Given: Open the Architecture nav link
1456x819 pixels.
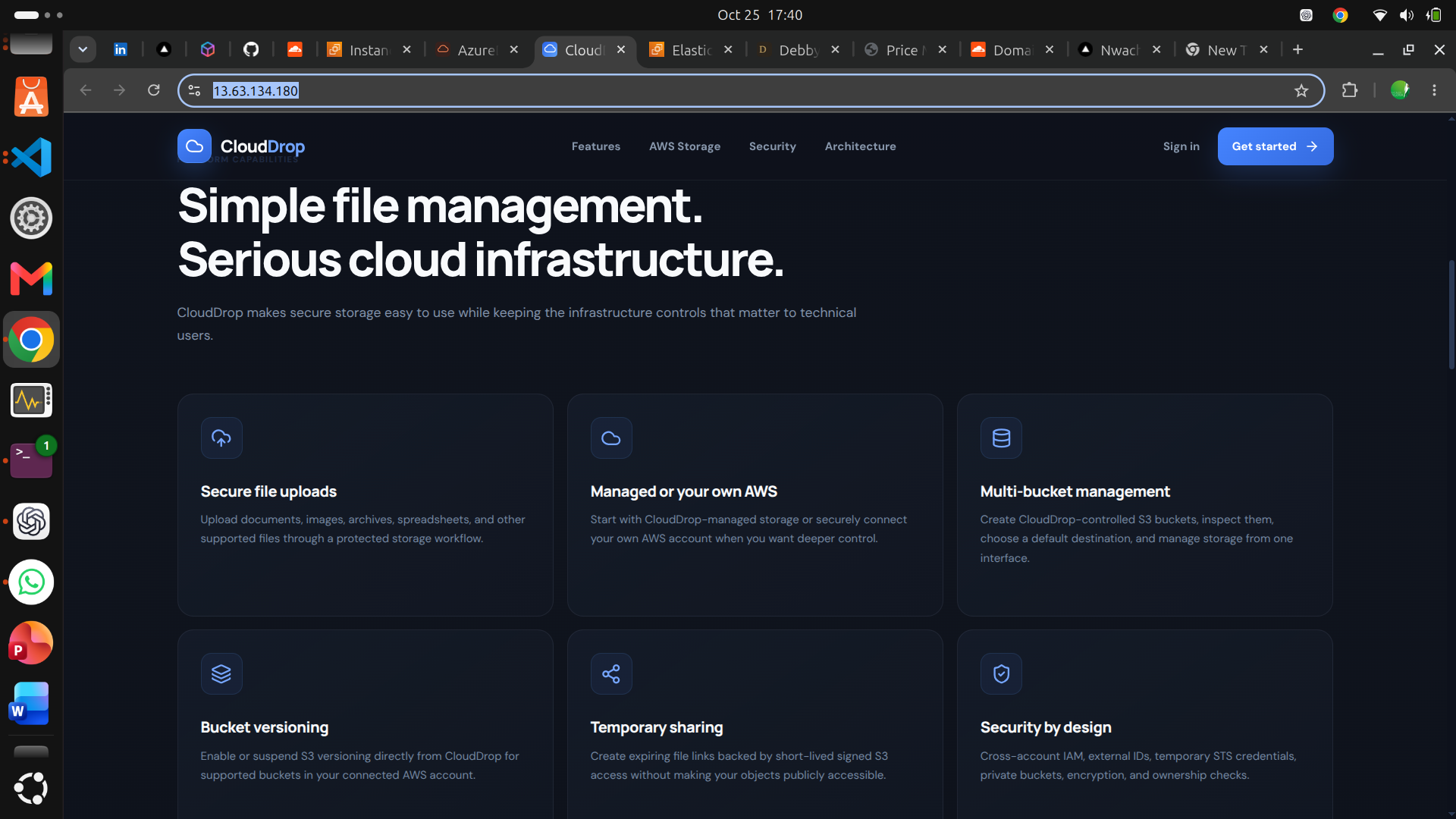Looking at the screenshot, I should [x=860, y=146].
